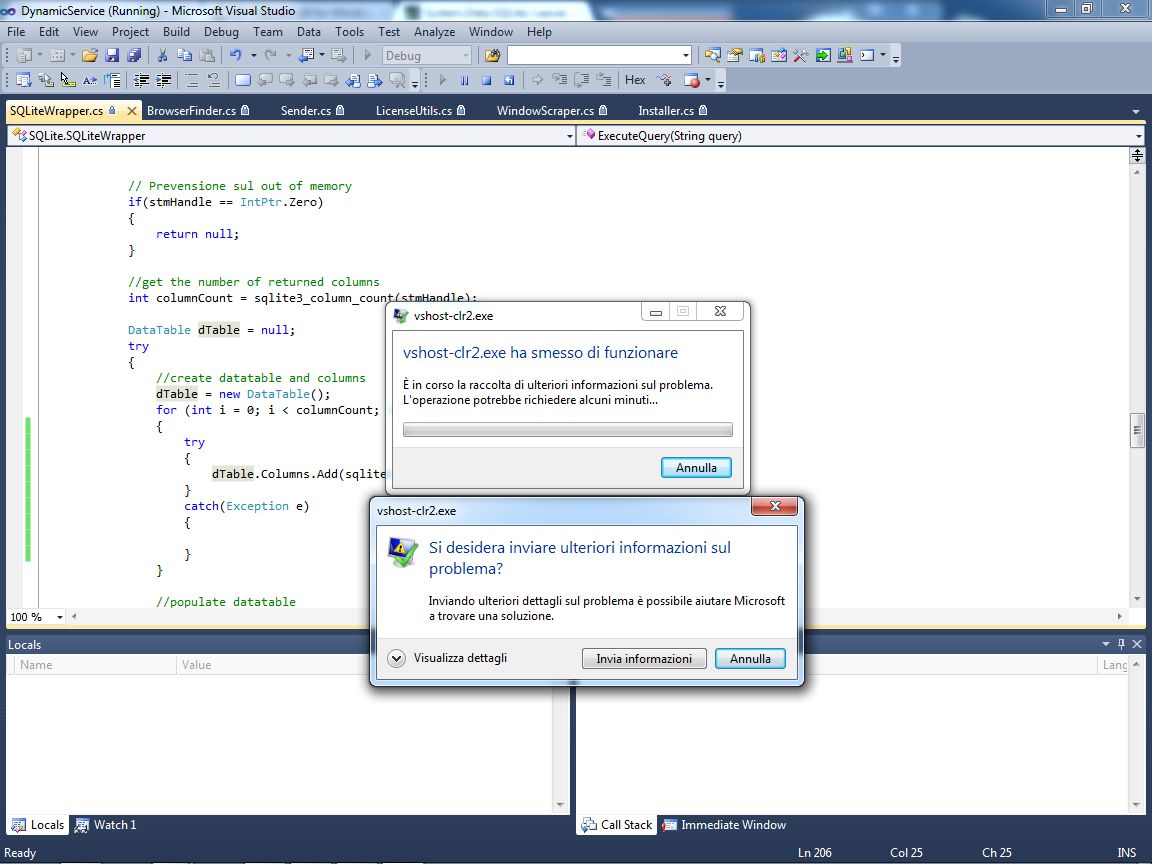Click Annulla in the send information dialog

click(x=750, y=658)
